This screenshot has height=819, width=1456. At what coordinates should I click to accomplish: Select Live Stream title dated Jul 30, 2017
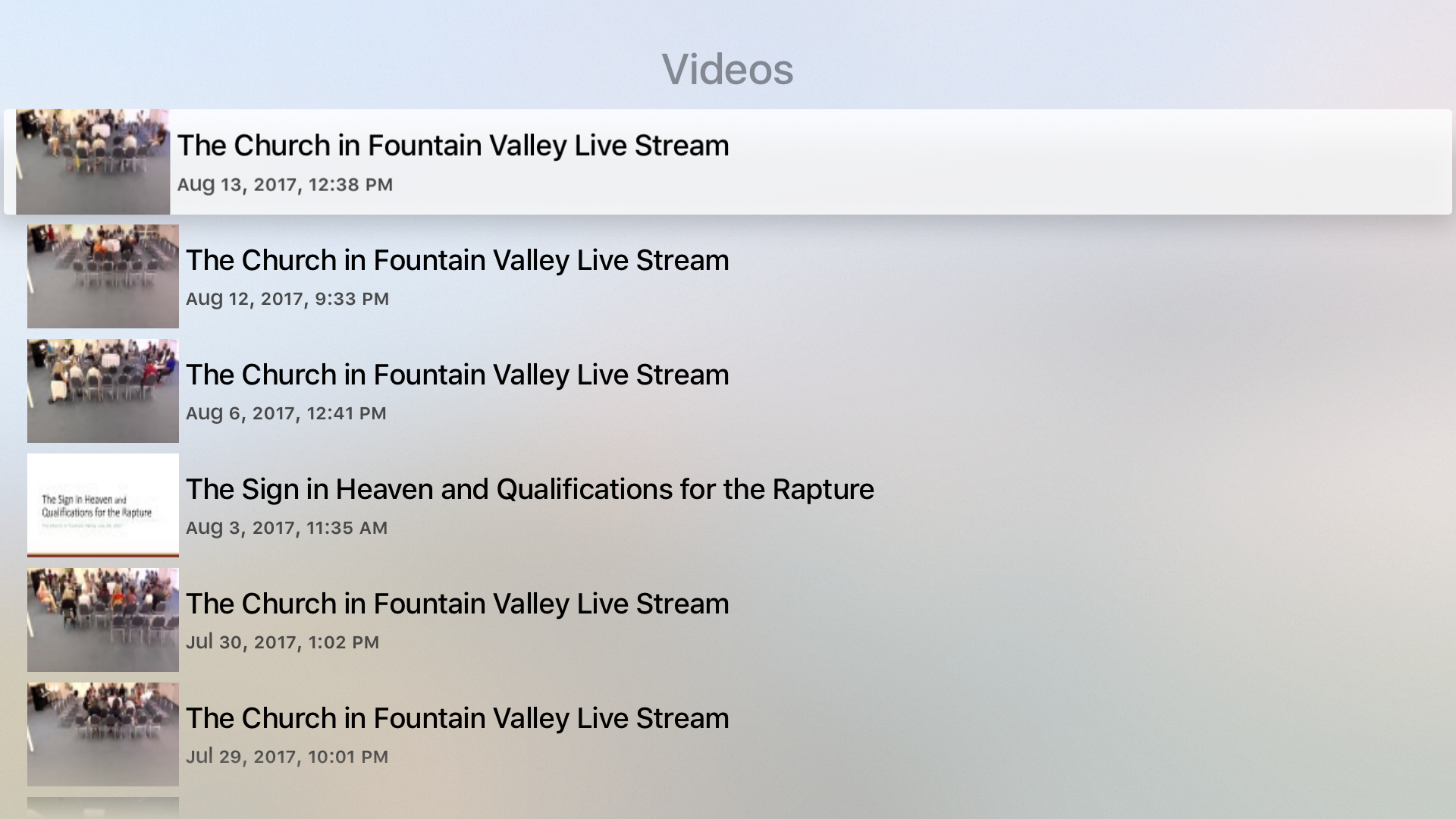pos(457,604)
